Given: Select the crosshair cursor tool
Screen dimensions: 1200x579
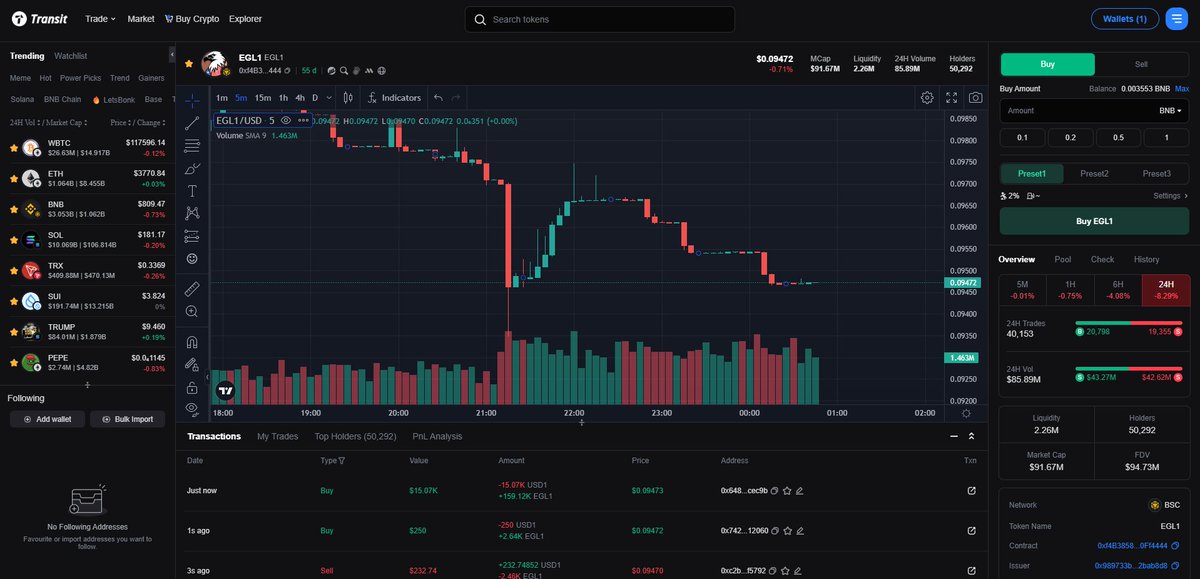Looking at the screenshot, I should (192, 100).
